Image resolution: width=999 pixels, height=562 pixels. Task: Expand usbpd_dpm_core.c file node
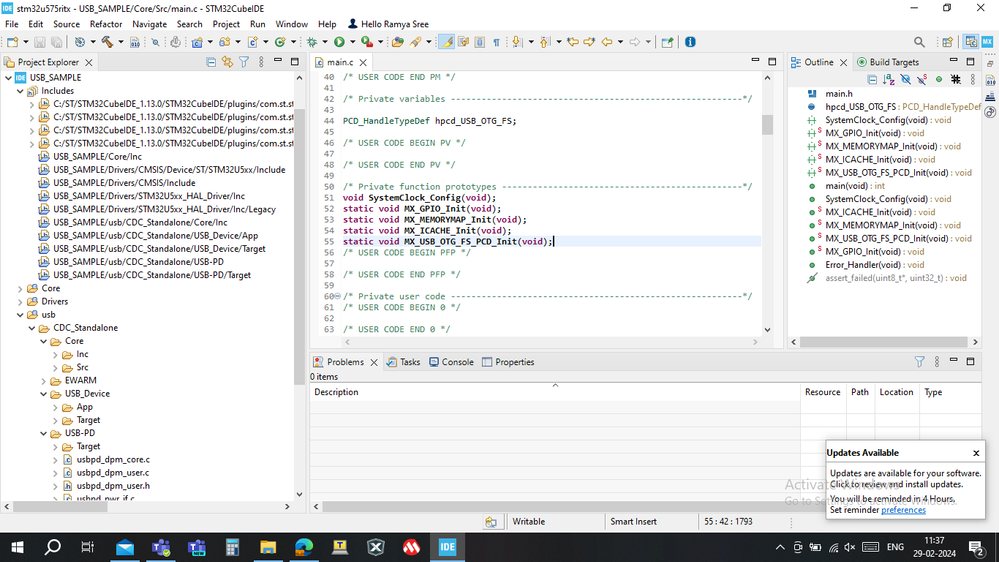pyautogui.click(x=55, y=460)
